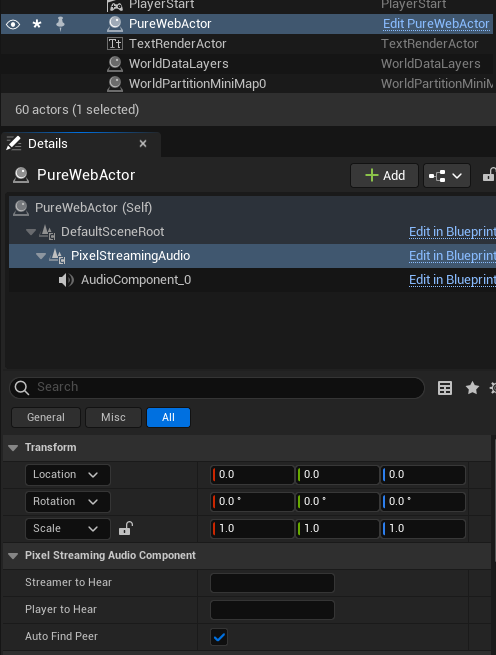The width and height of the screenshot is (496, 655).
Task: Click the Details search field
Action: coord(217,388)
